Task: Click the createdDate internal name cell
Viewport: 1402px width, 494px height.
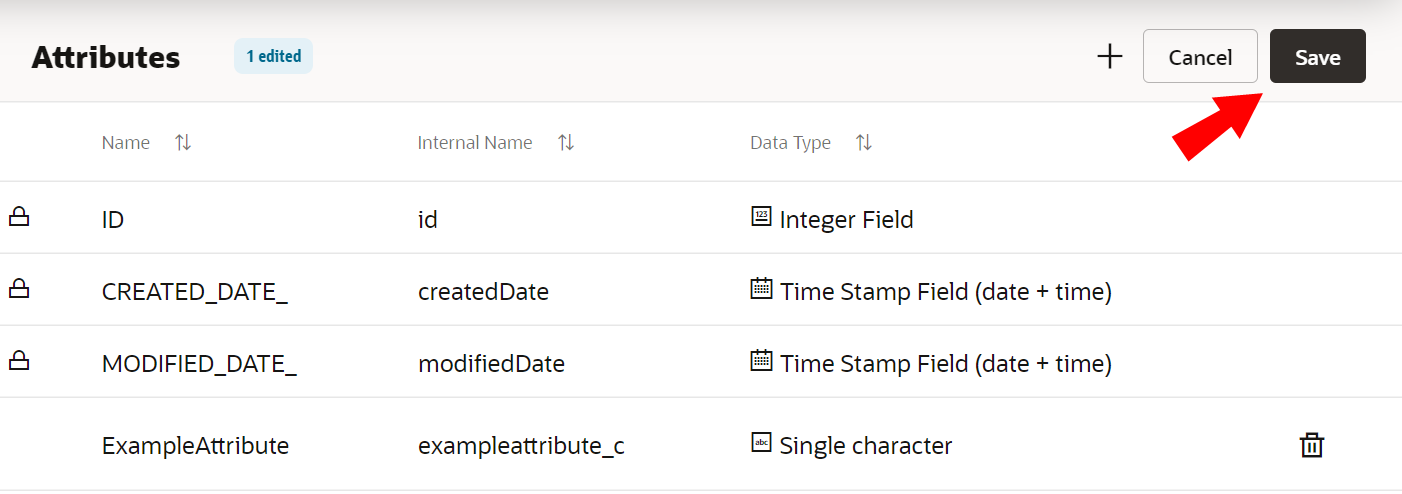Action: click(483, 292)
